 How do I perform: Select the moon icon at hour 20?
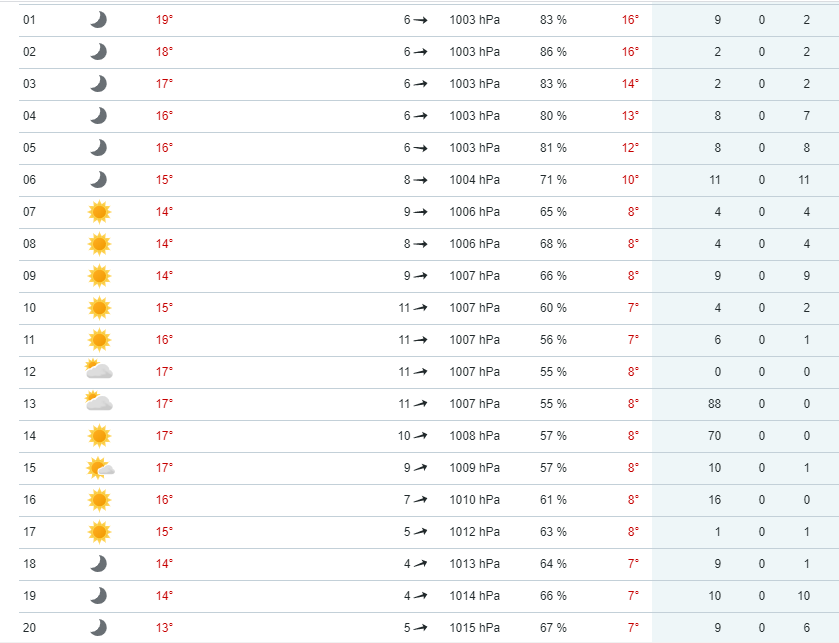click(x=98, y=628)
